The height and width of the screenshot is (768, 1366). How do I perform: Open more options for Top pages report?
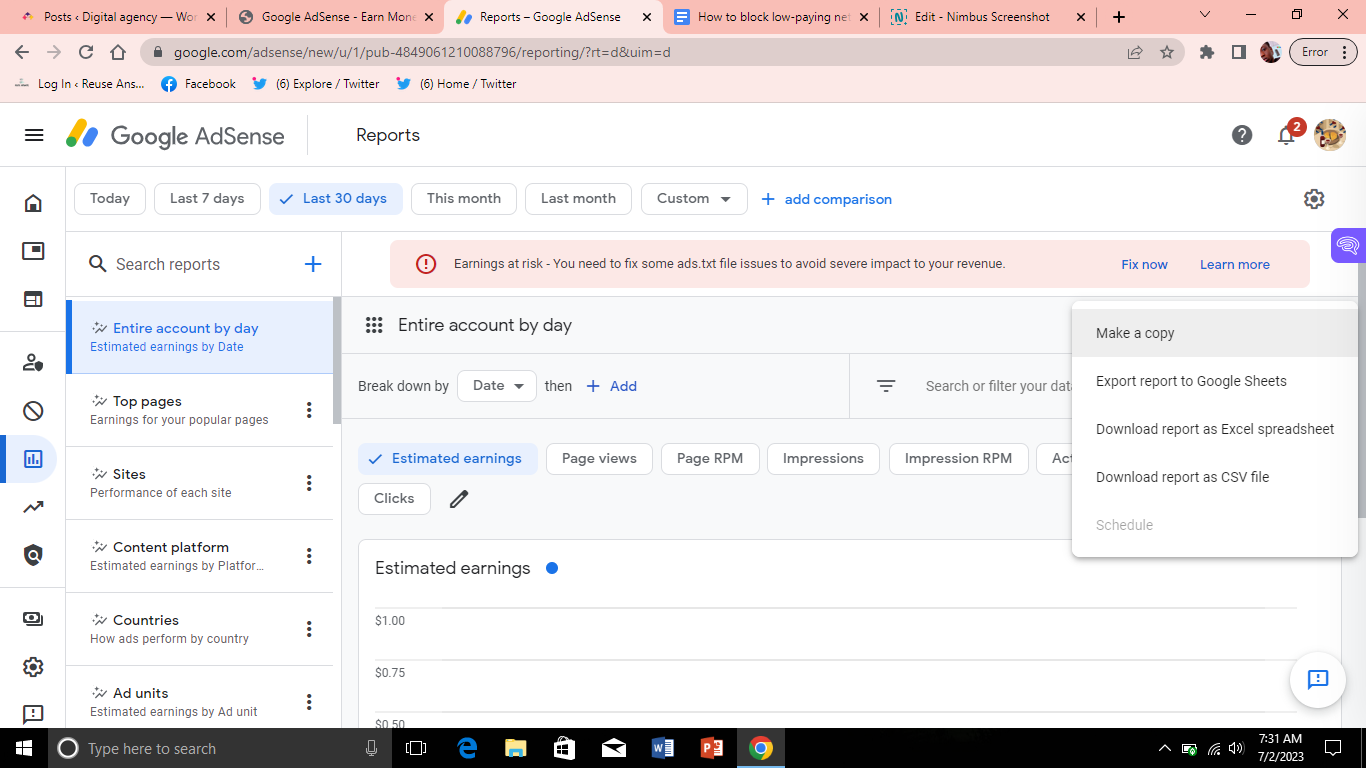pos(309,410)
